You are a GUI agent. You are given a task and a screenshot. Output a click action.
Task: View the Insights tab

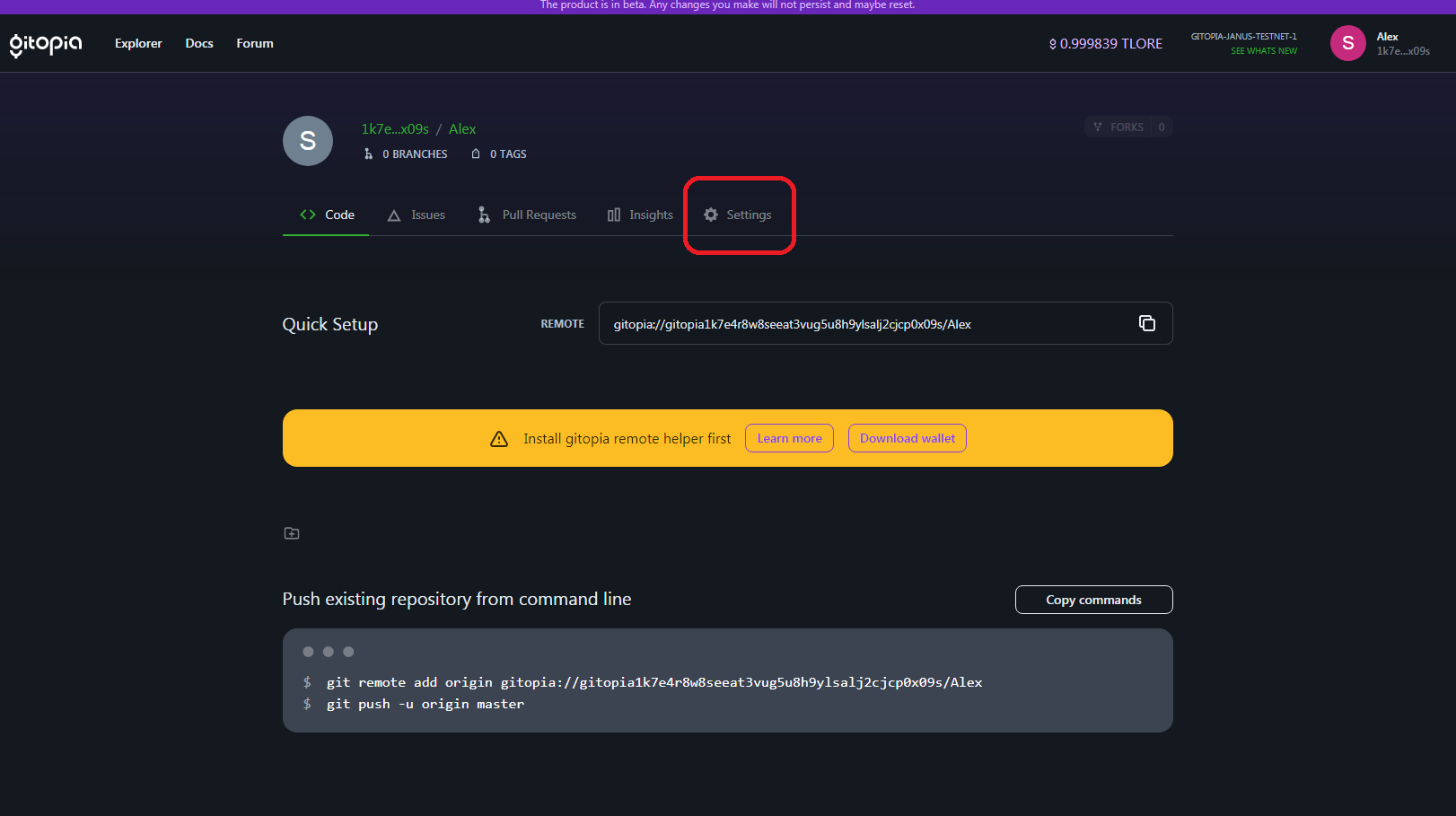tap(640, 215)
